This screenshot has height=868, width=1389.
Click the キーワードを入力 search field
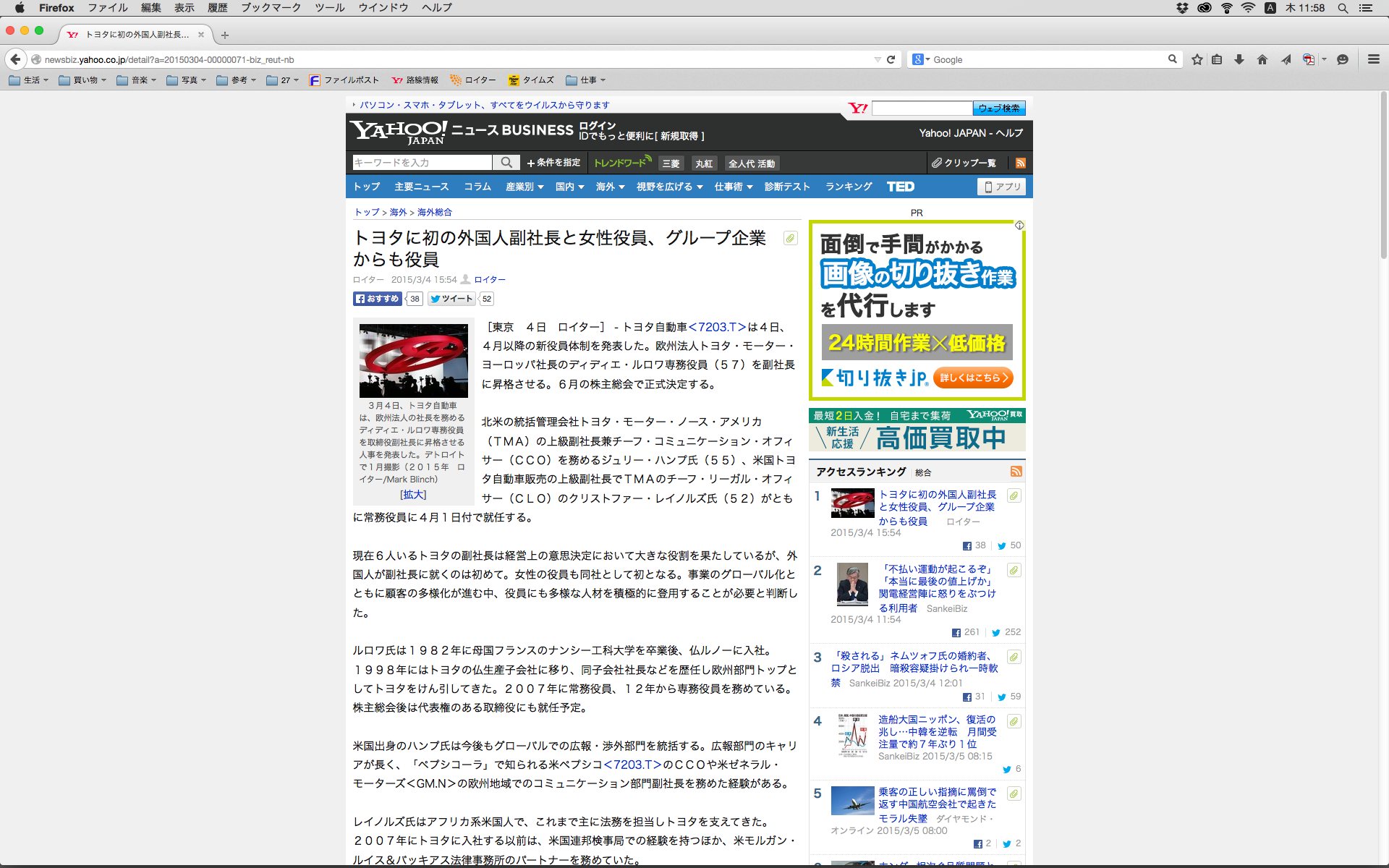[x=422, y=163]
